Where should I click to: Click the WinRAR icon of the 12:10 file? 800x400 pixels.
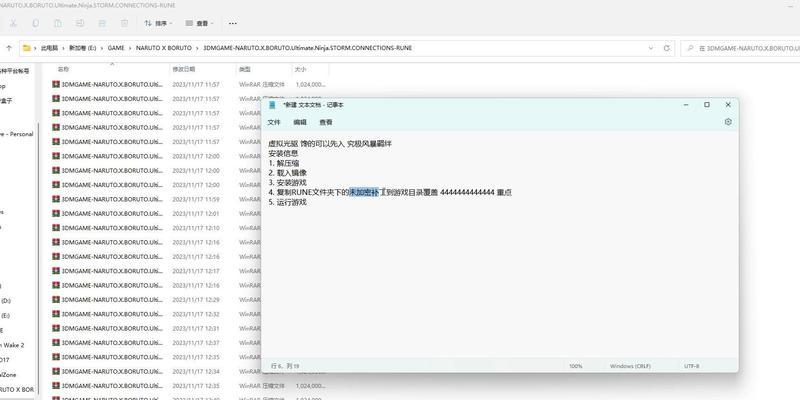pos(56,228)
